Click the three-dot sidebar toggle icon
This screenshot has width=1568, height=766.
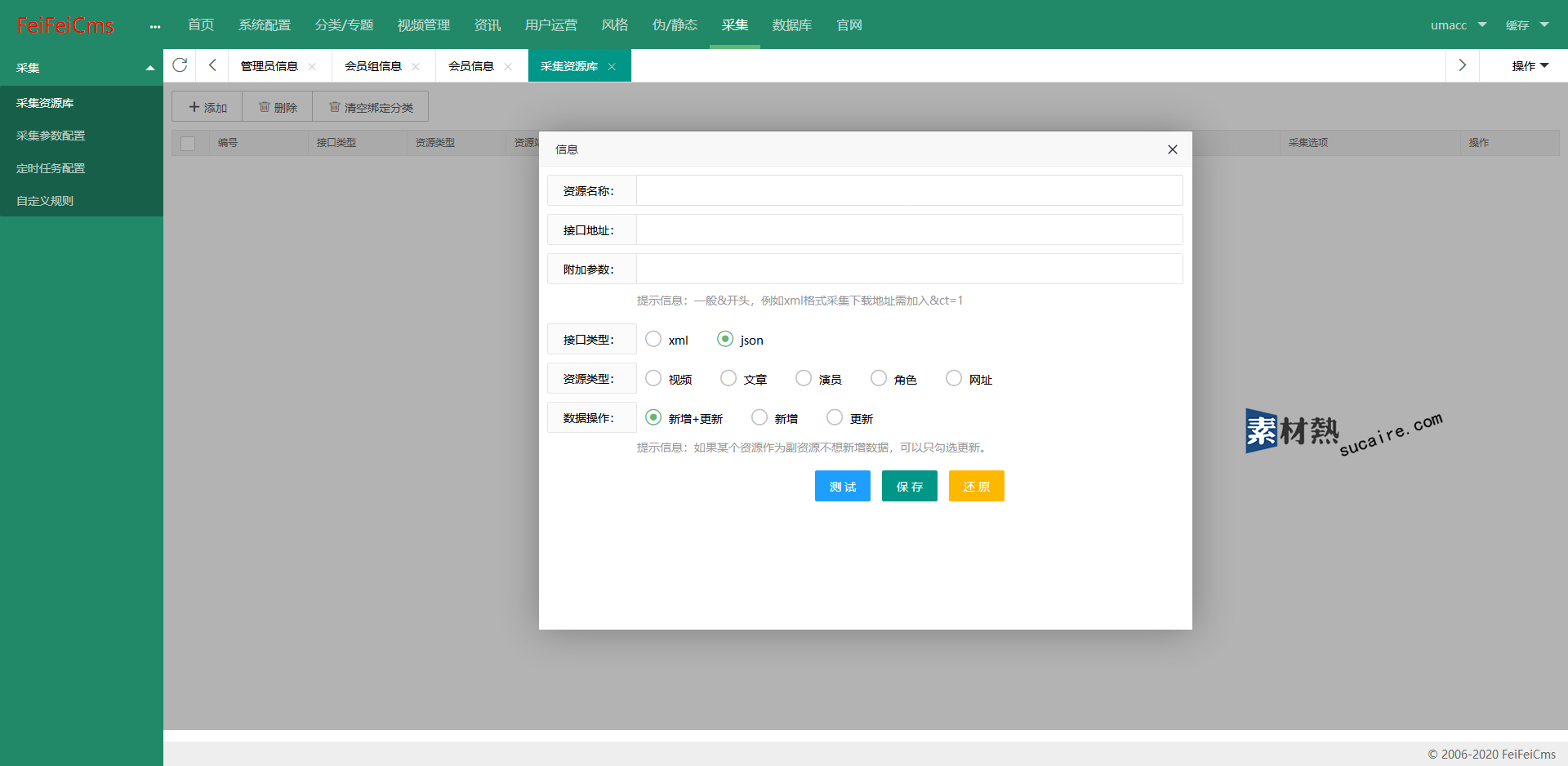pos(155,26)
